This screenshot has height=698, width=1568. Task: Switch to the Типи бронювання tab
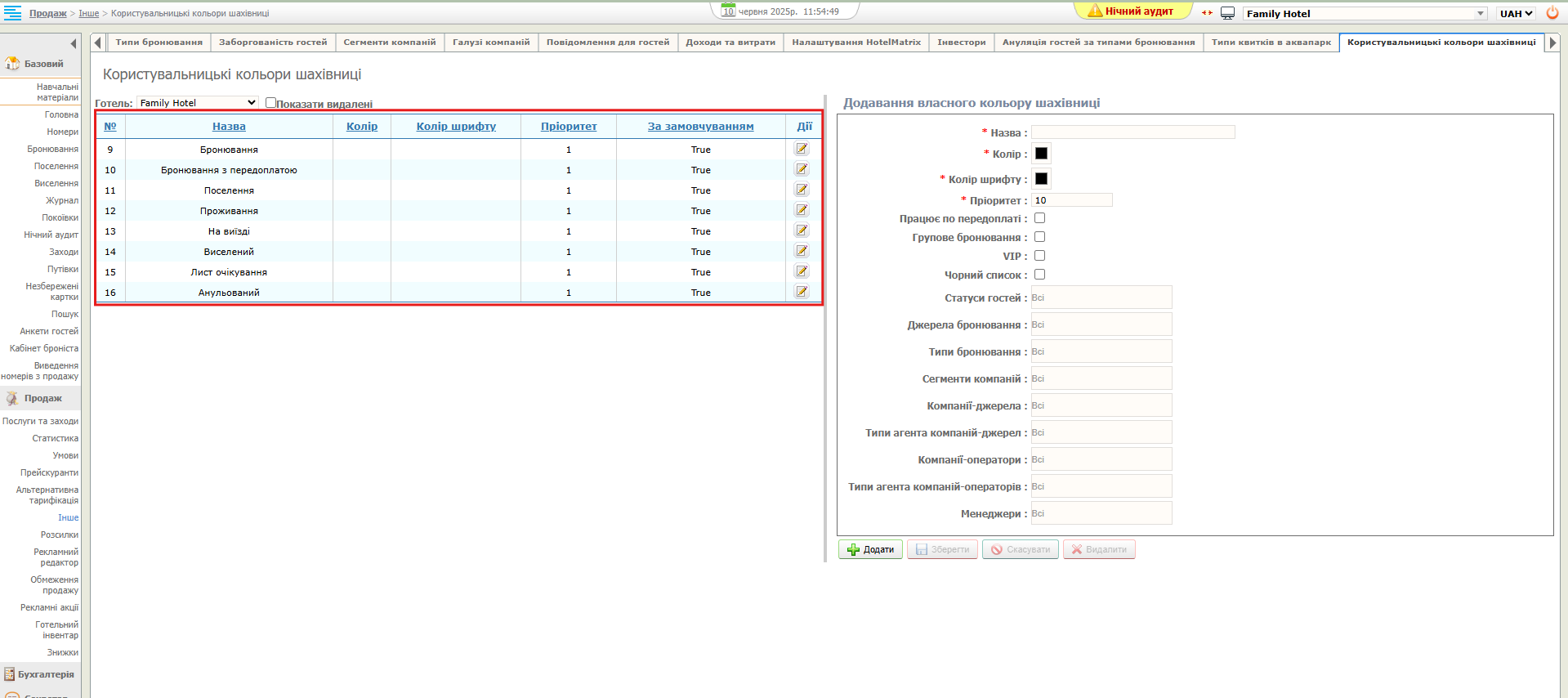(x=159, y=43)
